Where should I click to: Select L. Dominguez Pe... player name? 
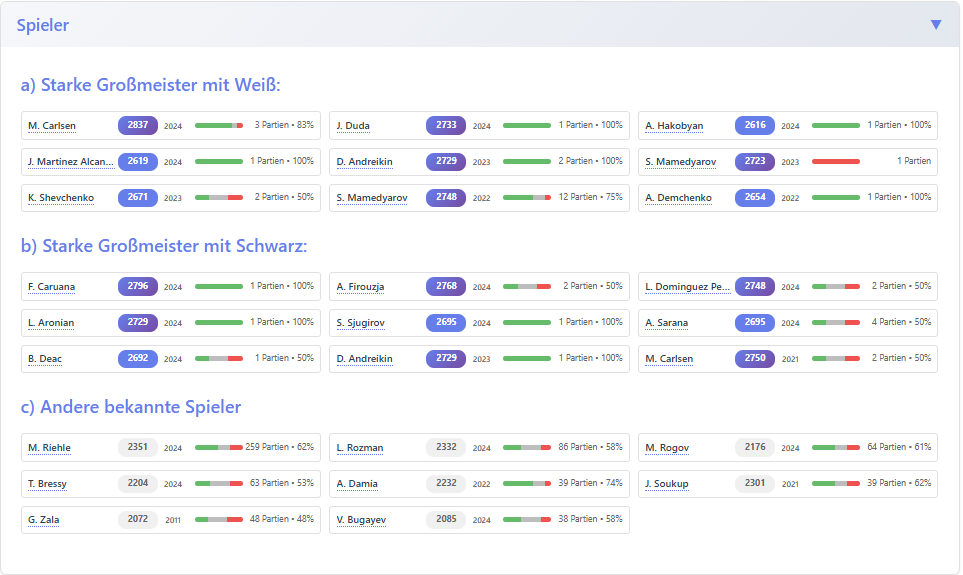coord(687,287)
